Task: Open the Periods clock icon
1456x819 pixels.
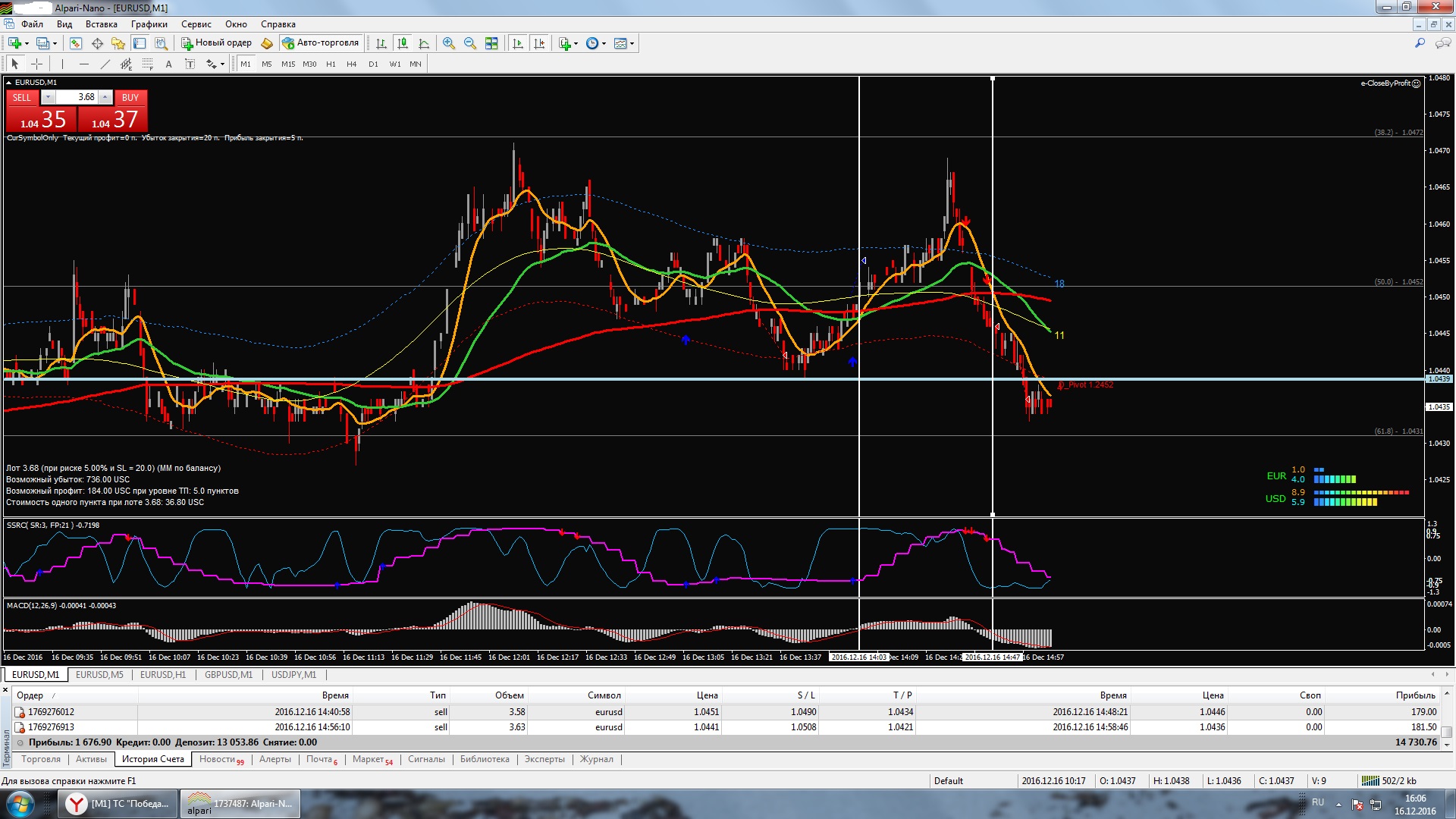Action: click(592, 43)
